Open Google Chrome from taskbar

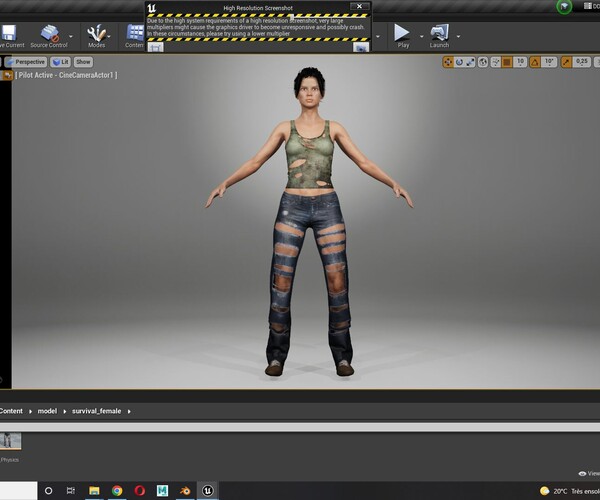[x=117, y=490]
